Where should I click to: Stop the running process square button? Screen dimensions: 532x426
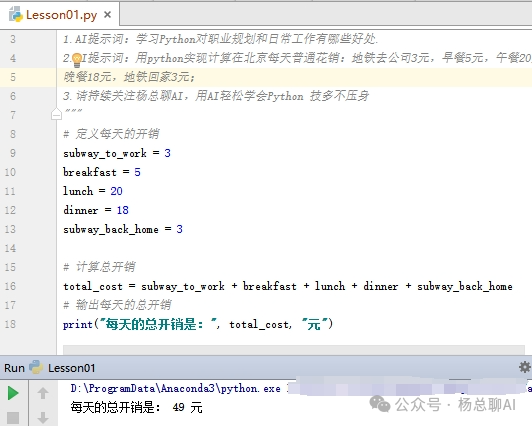13,418
